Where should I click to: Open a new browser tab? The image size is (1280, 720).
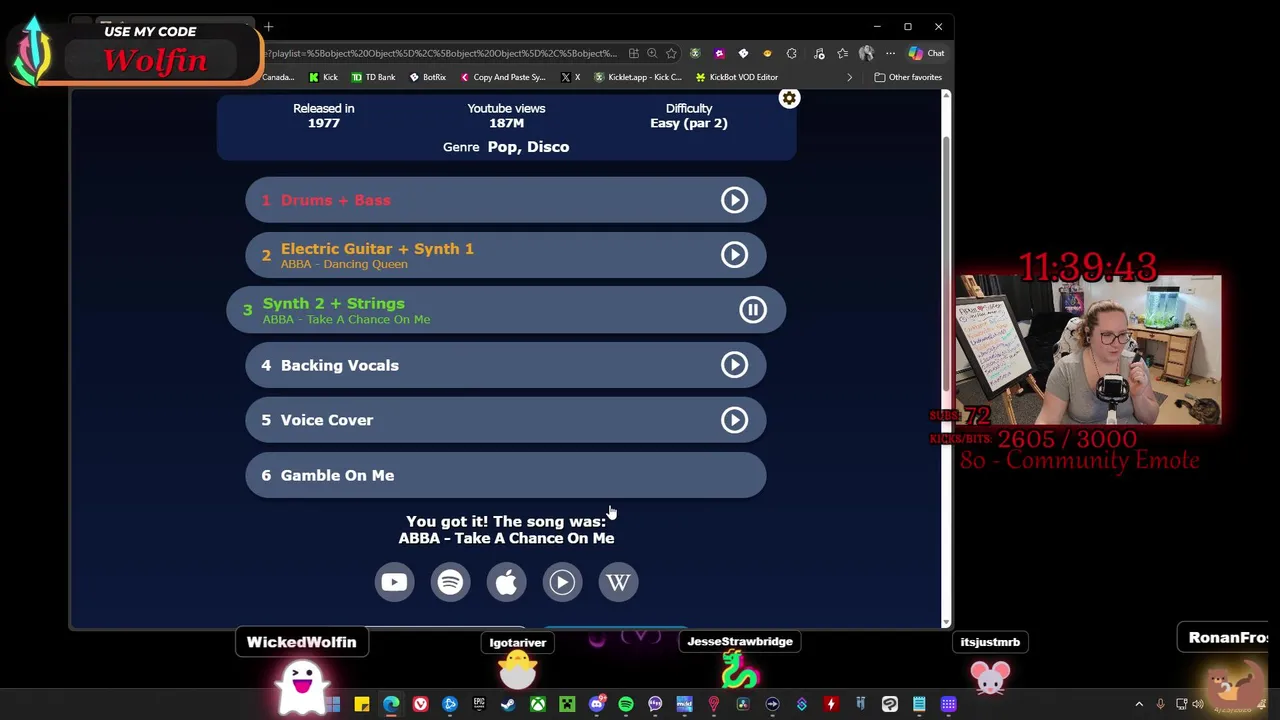[268, 27]
